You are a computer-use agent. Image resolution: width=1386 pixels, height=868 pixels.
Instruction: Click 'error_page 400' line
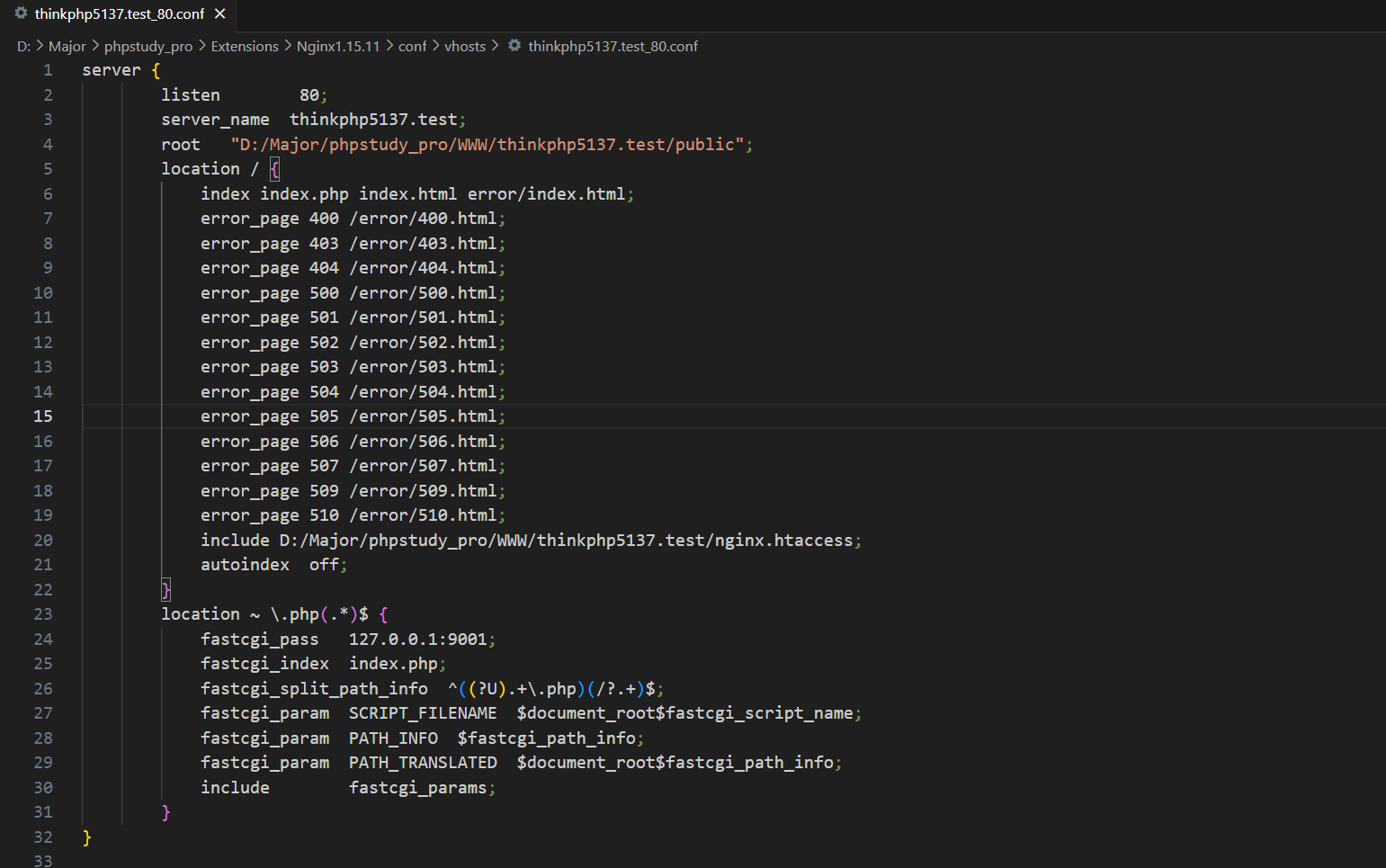pos(353,219)
